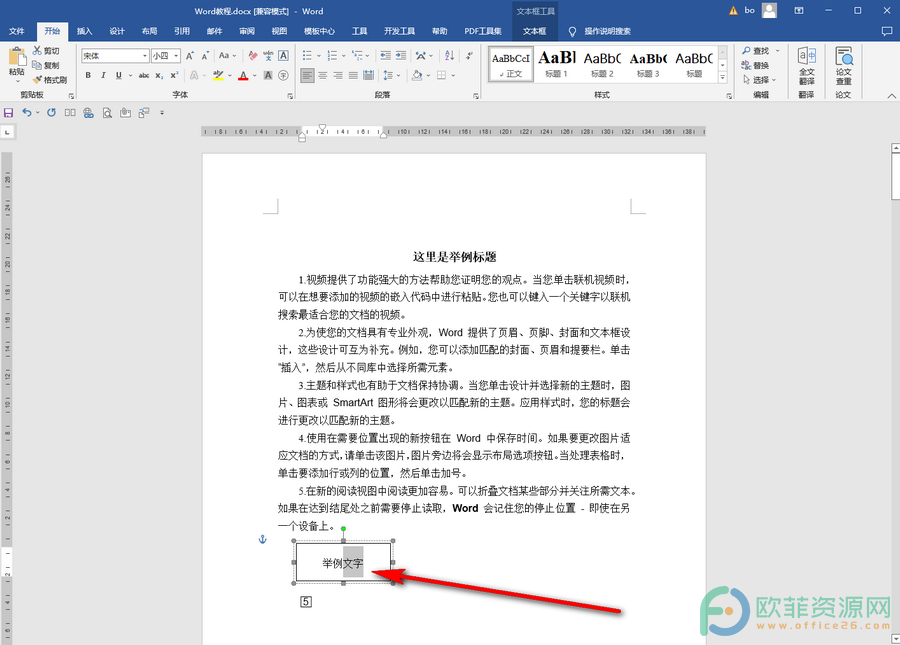Apply the 标题 1 heading style
The height and width of the screenshot is (645, 900).
[556, 64]
